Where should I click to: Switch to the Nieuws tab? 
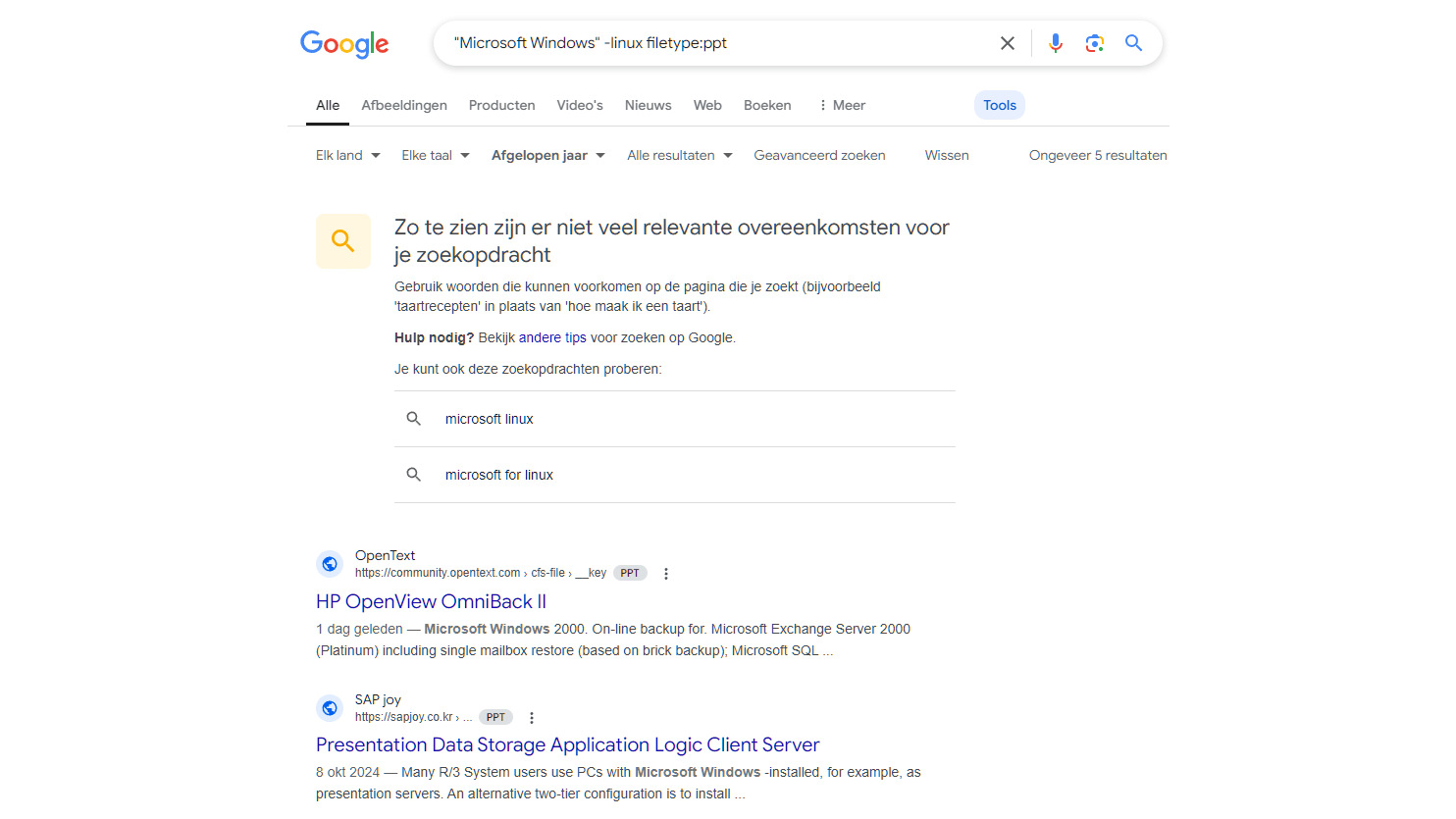(648, 105)
